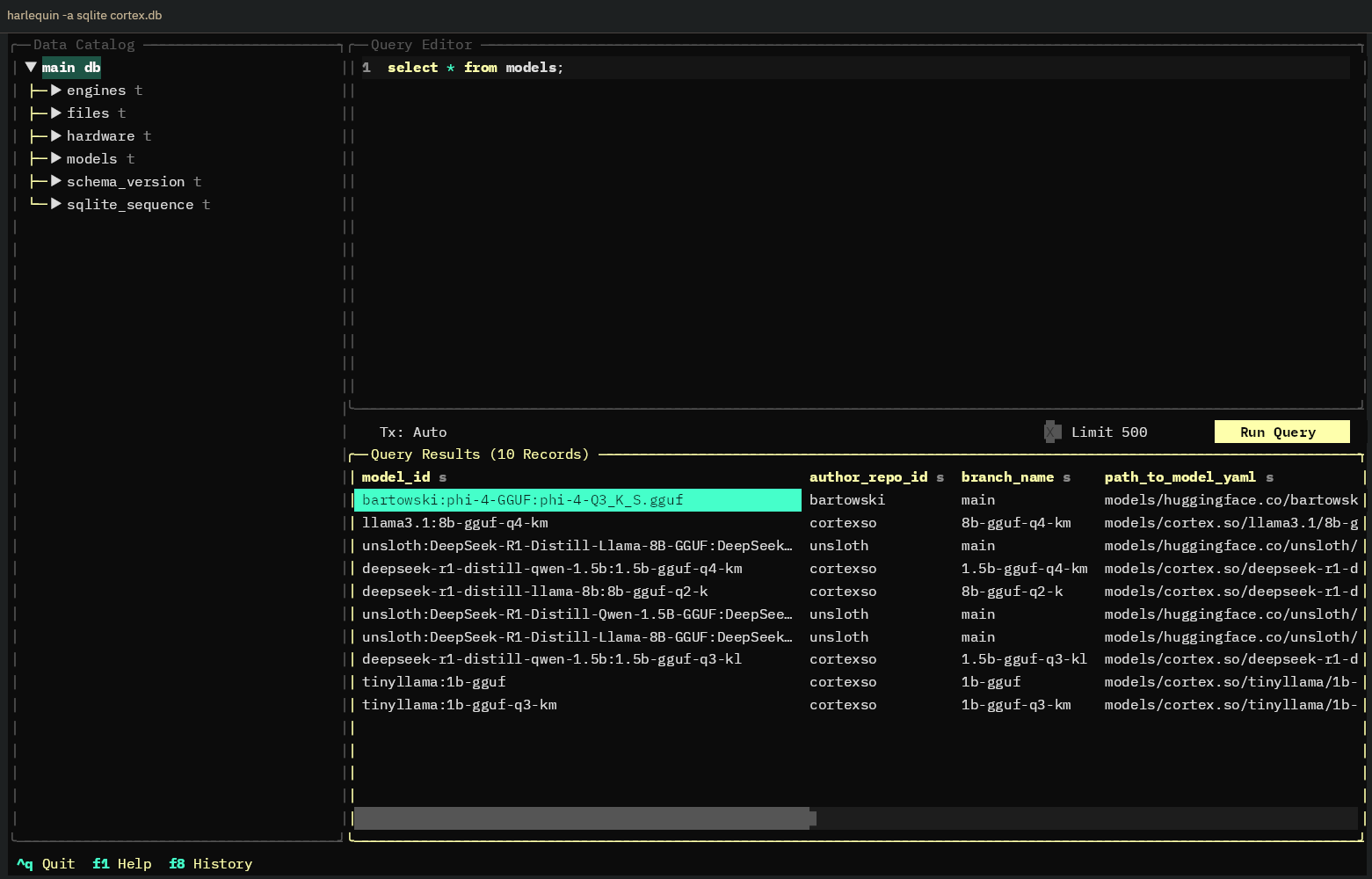
Task: Expand the engines table node
Action: [x=56, y=91]
